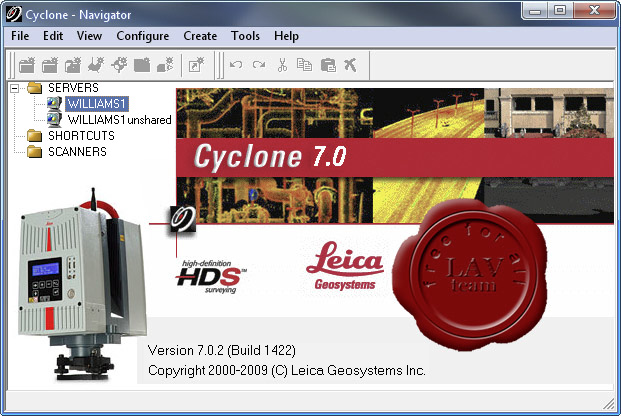The width and height of the screenshot is (621, 416).
Task: Click the solid folder create icon
Action: (x=142, y=65)
